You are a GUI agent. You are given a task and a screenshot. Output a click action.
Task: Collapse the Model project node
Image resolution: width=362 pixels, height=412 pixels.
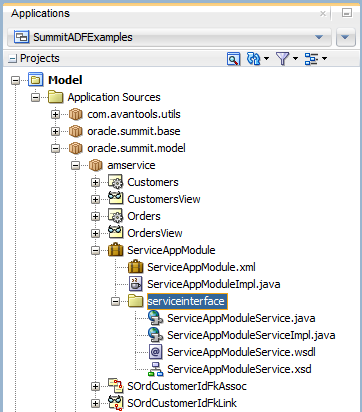pyautogui.click(x=15, y=80)
